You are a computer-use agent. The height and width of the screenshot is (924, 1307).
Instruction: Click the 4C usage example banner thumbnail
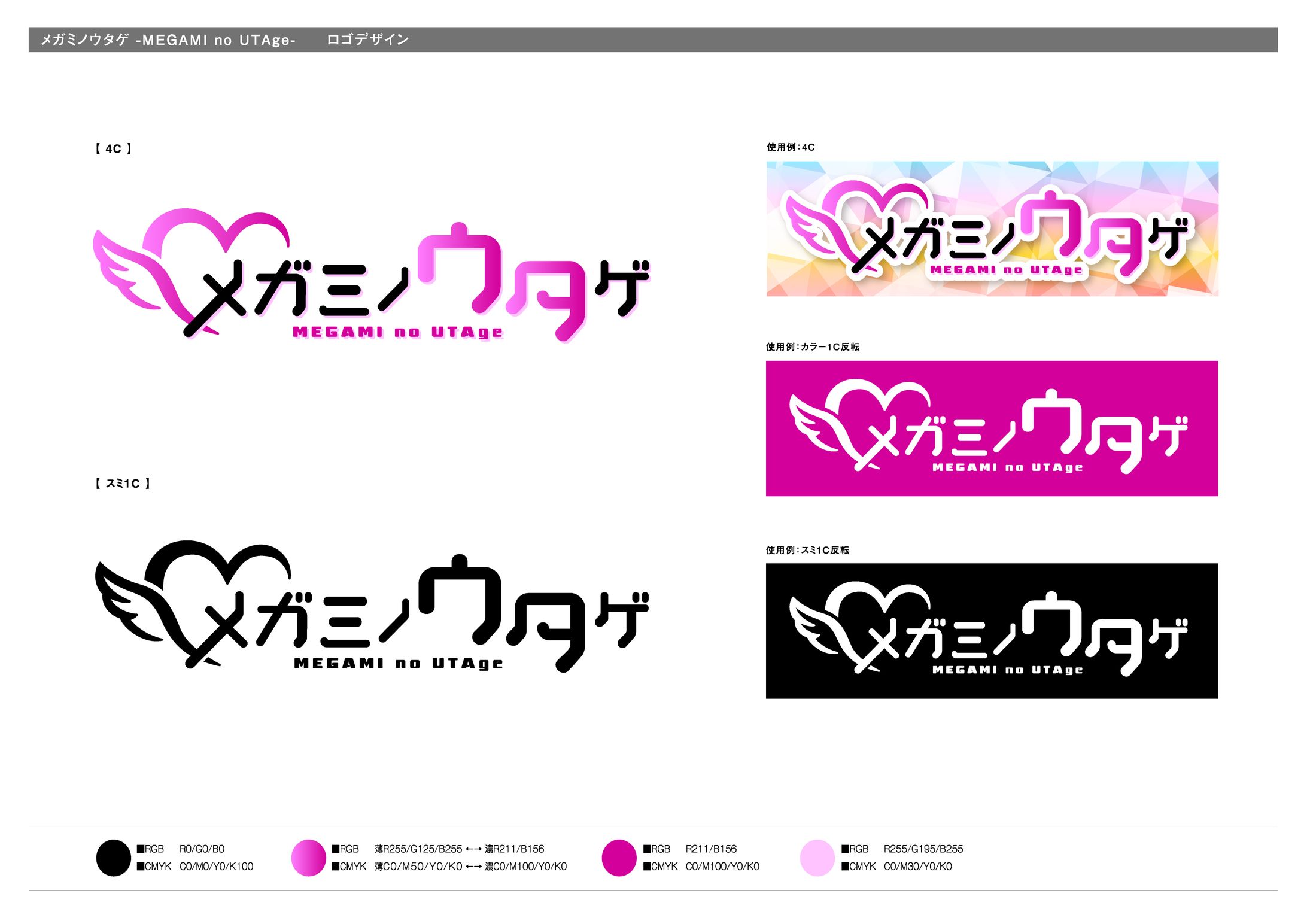992,229
